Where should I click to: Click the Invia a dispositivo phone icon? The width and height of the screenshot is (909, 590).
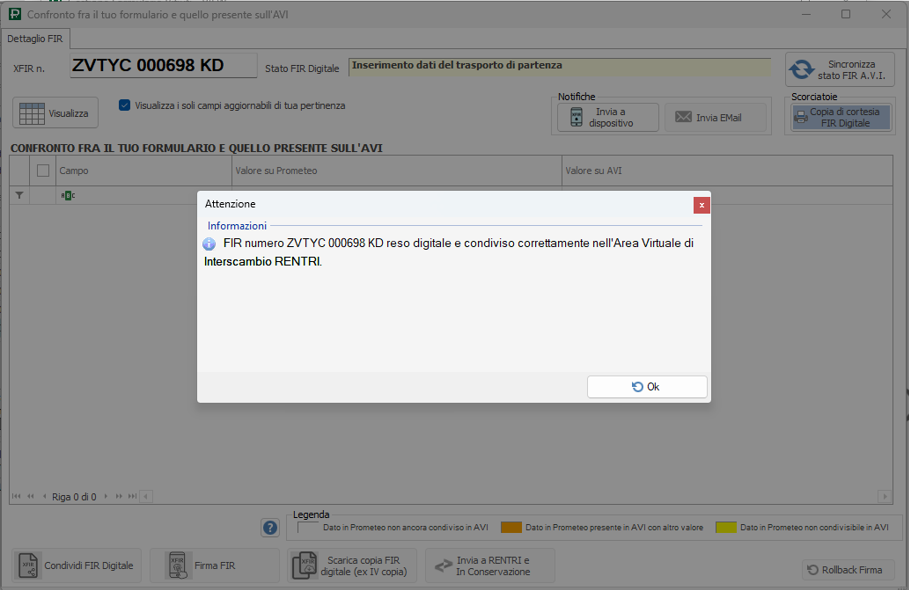point(576,118)
